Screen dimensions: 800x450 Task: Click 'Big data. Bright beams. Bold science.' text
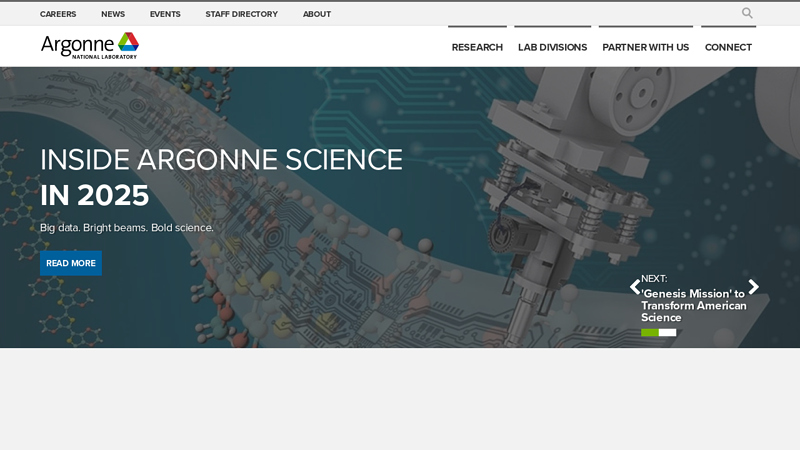tap(127, 228)
